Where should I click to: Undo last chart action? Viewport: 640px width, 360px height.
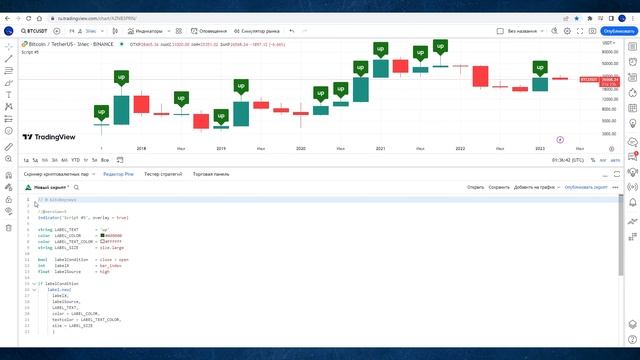pyautogui.click(x=292, y=31)
